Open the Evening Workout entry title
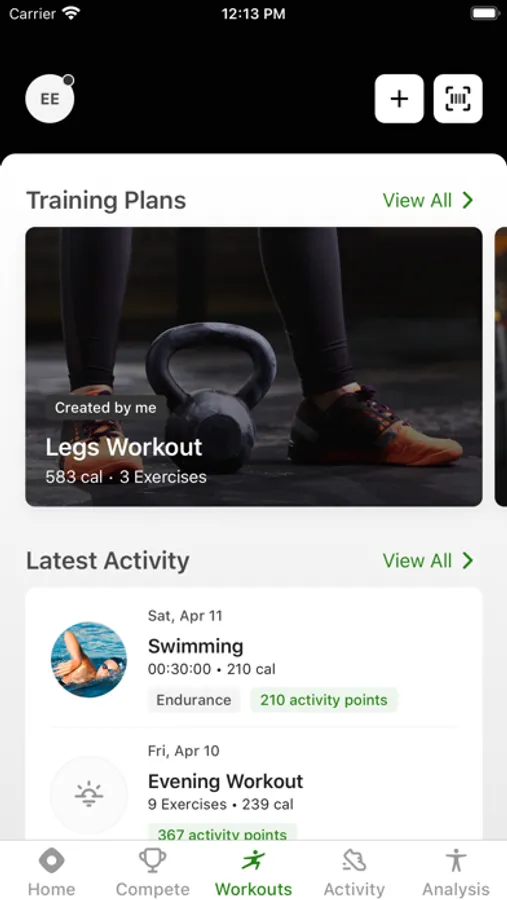 (x=226, y=781)
